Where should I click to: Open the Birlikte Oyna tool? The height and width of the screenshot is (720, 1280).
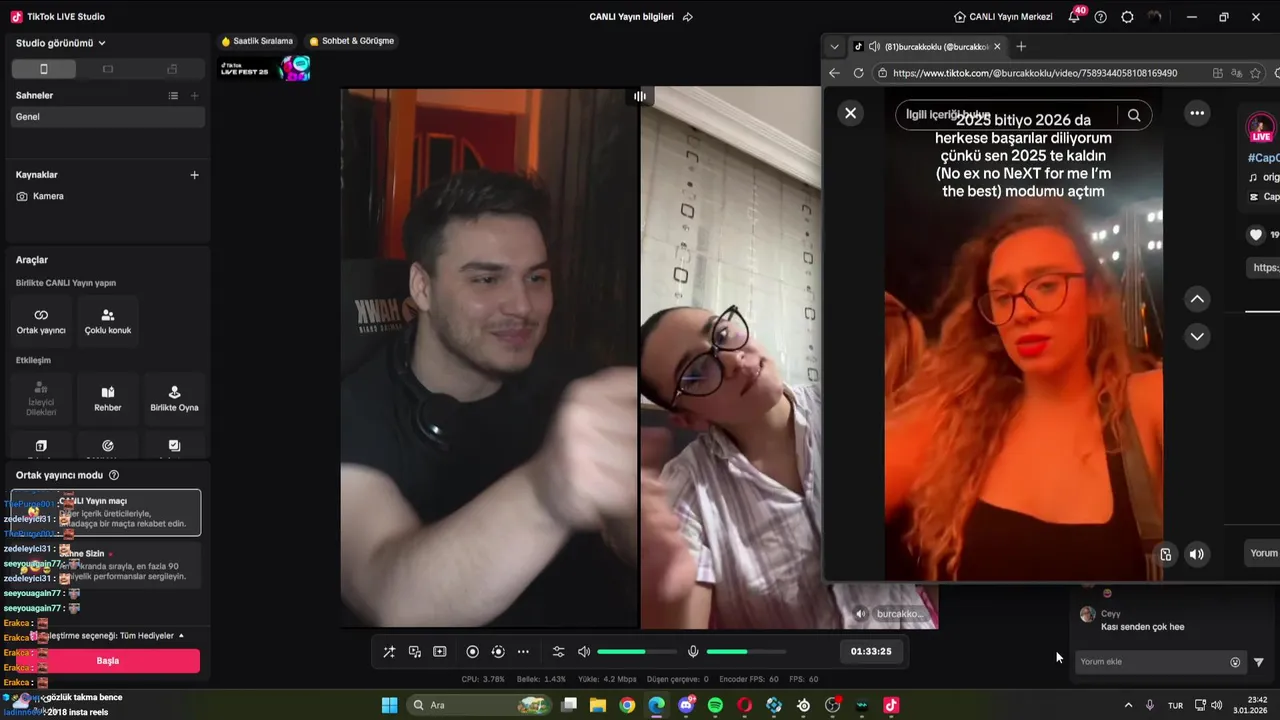tap(174, 398)
